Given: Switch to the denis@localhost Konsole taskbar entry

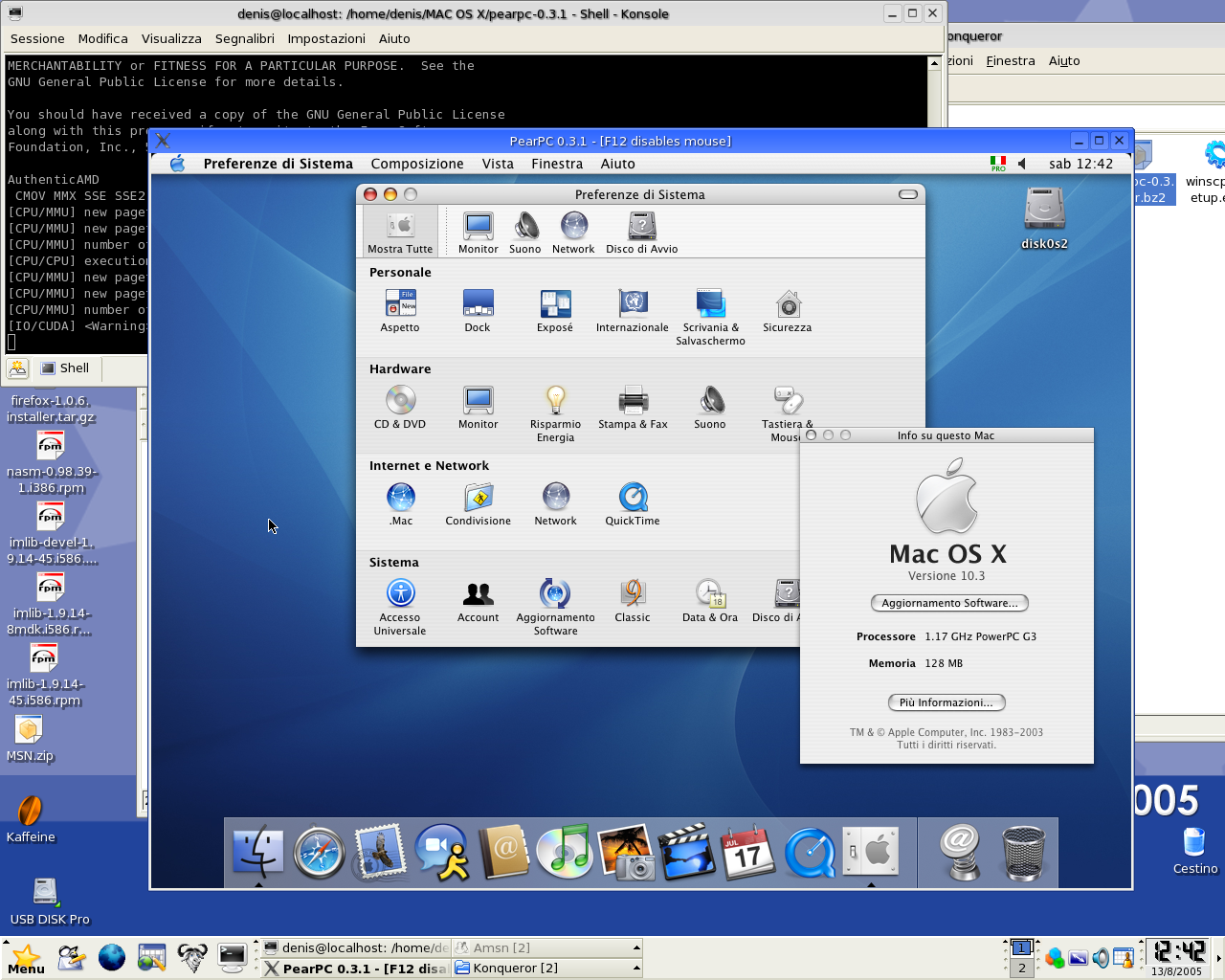Looking at the screenshot, I should click(x=355, y=947).
